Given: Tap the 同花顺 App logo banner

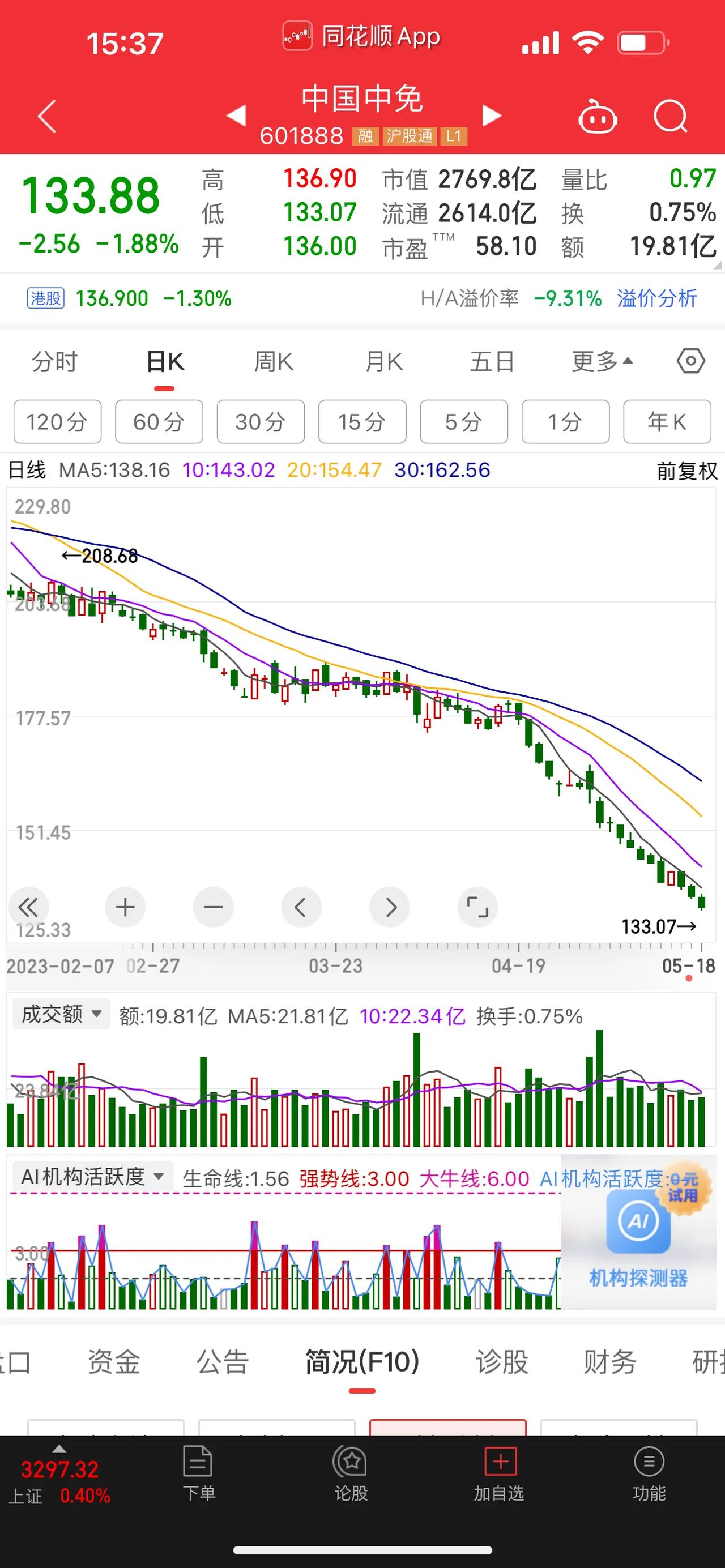Looking at the screenshot, I should (361, 36).
